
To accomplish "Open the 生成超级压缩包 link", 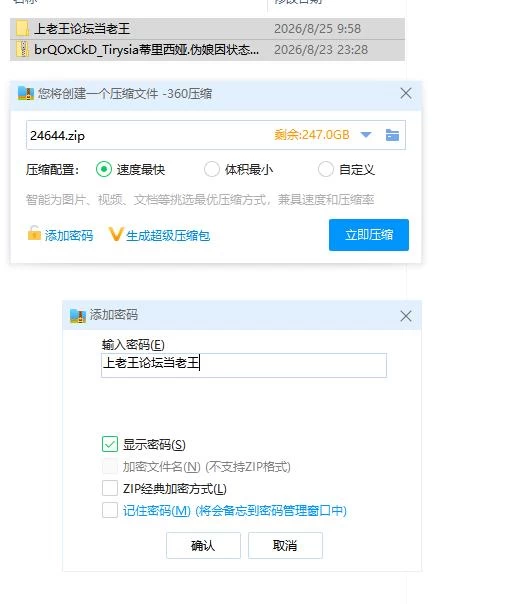I will pos(168,235).
